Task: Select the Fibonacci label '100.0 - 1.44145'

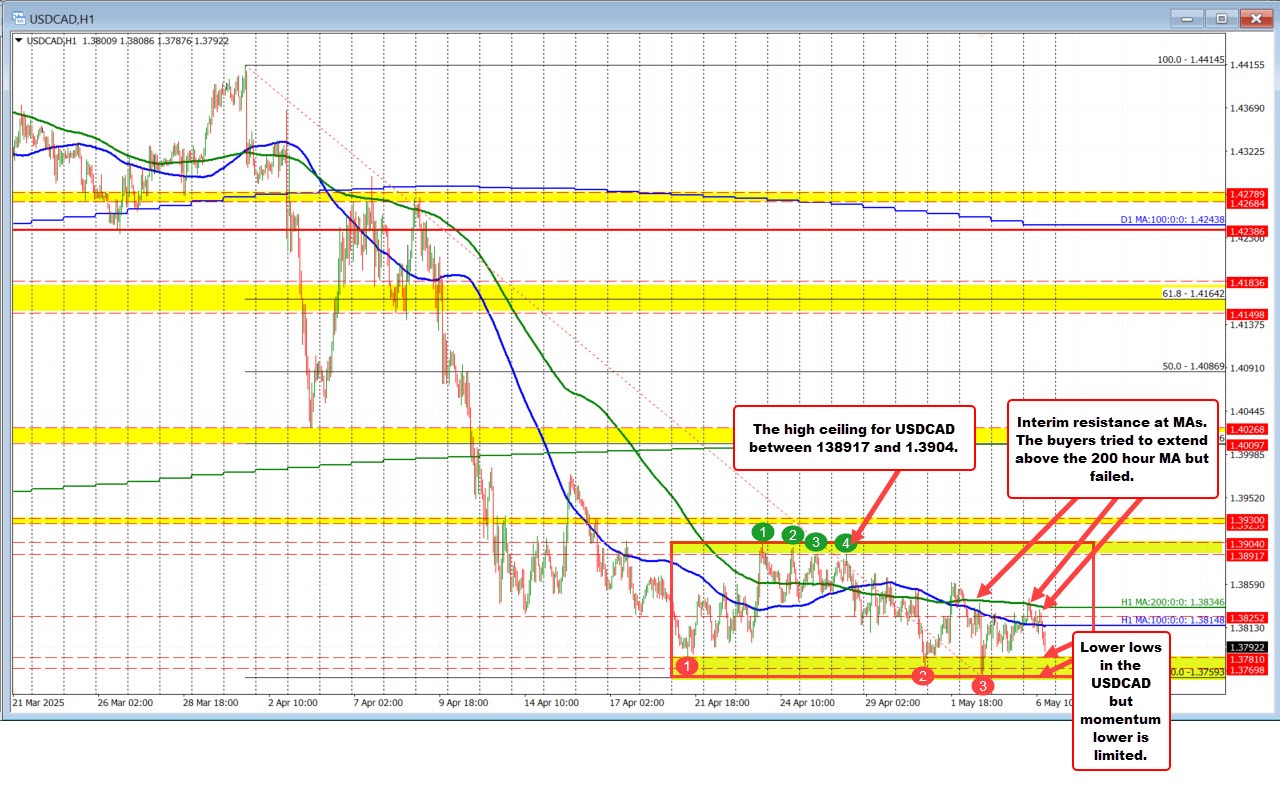Action: point(1191,60)
